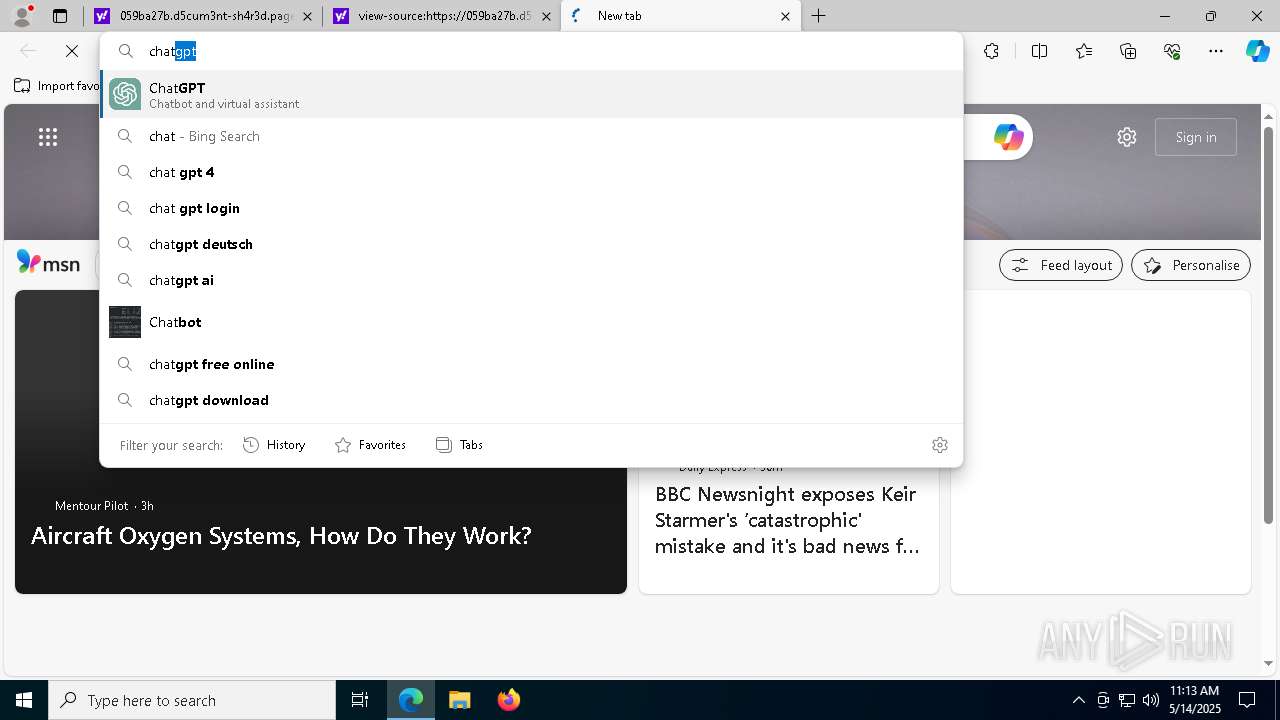Click the Microsoft Edge taskbar icon
The height and width of the screenshot is (720, 1280).
point(411,700)
